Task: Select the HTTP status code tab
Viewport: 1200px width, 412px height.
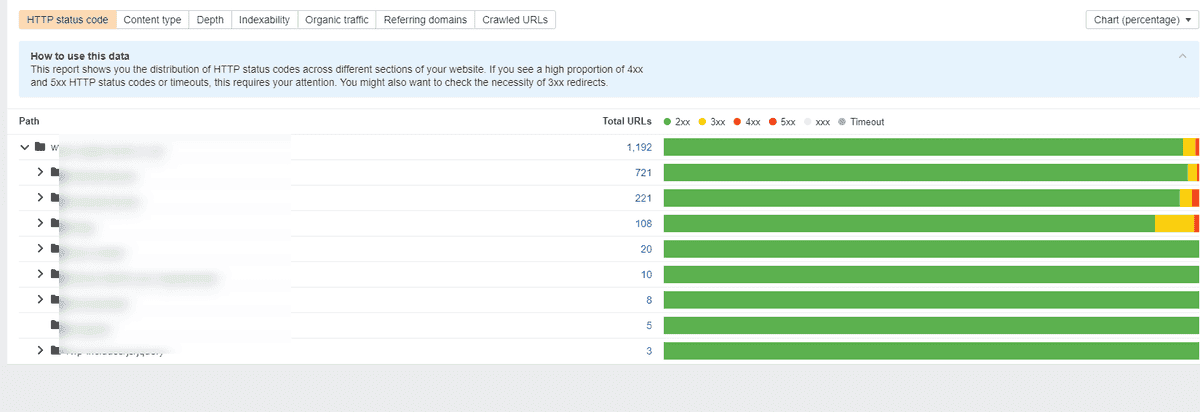Action: (68, 20)
